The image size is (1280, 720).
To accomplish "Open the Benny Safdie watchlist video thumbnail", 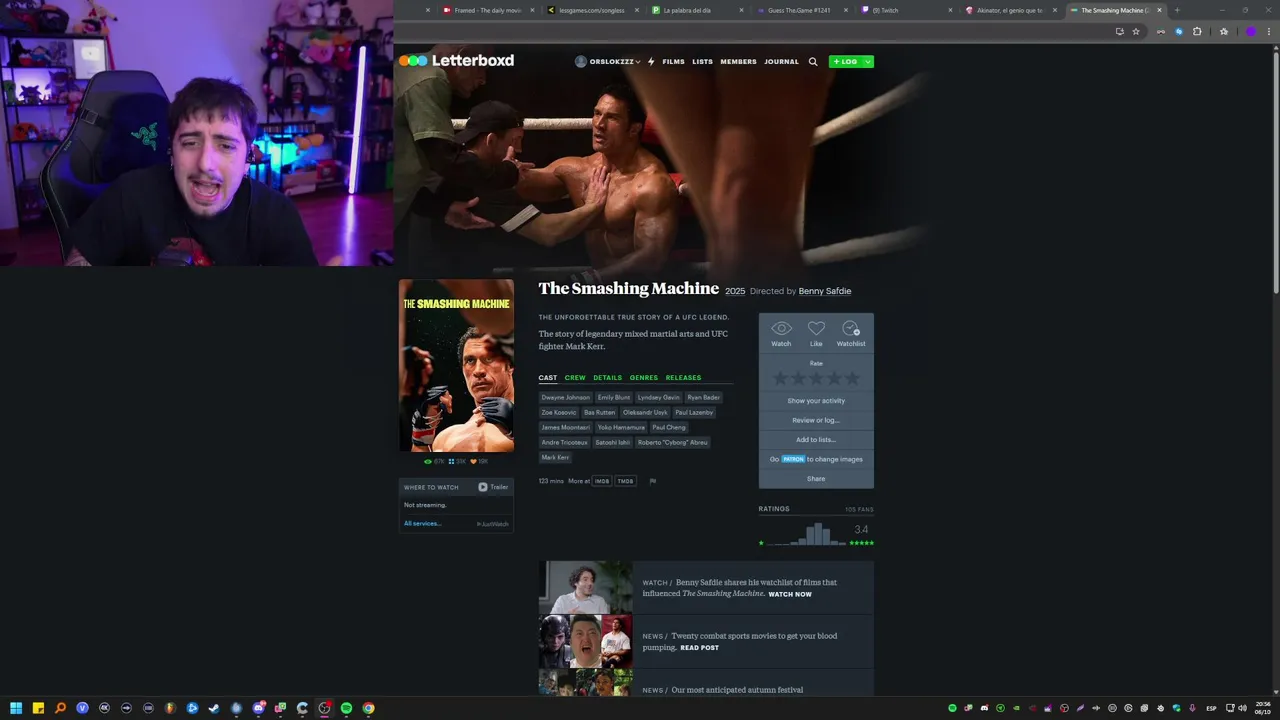I will [x=586, y=588].
